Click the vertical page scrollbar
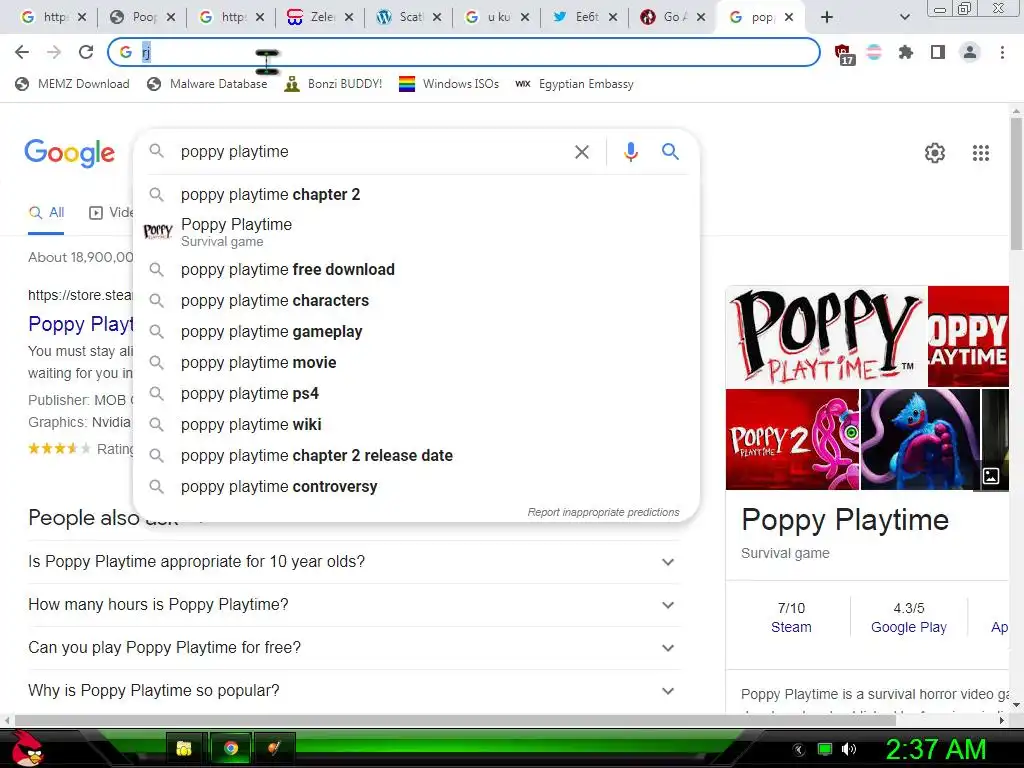Image resolution: width=1024 pixels, height=768 pixels. pos(1016,183)
